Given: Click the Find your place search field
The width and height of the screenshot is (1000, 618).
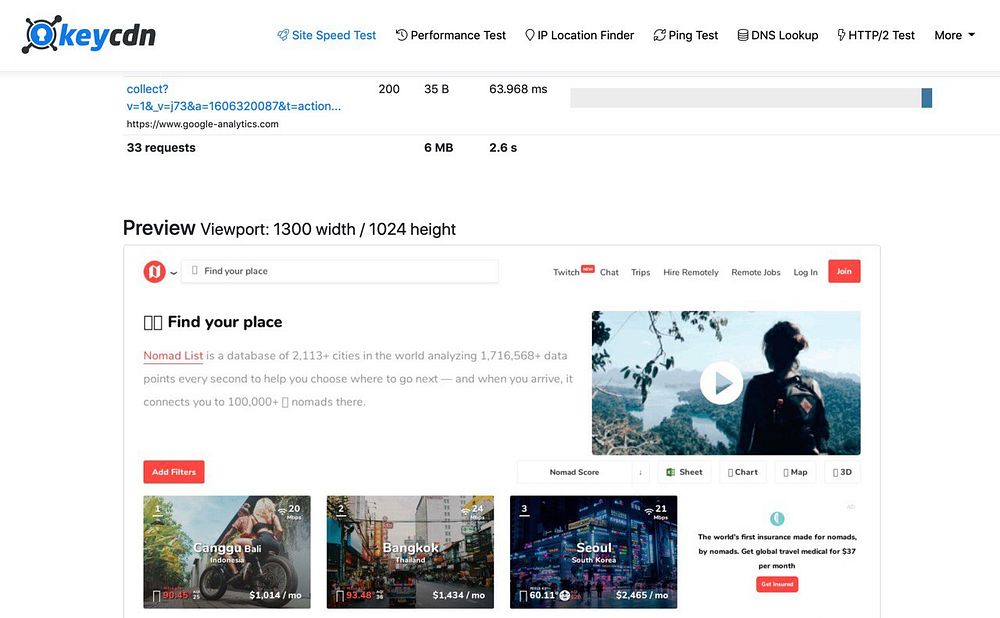Looking at the screenshot, I should [x=340, y=271].
